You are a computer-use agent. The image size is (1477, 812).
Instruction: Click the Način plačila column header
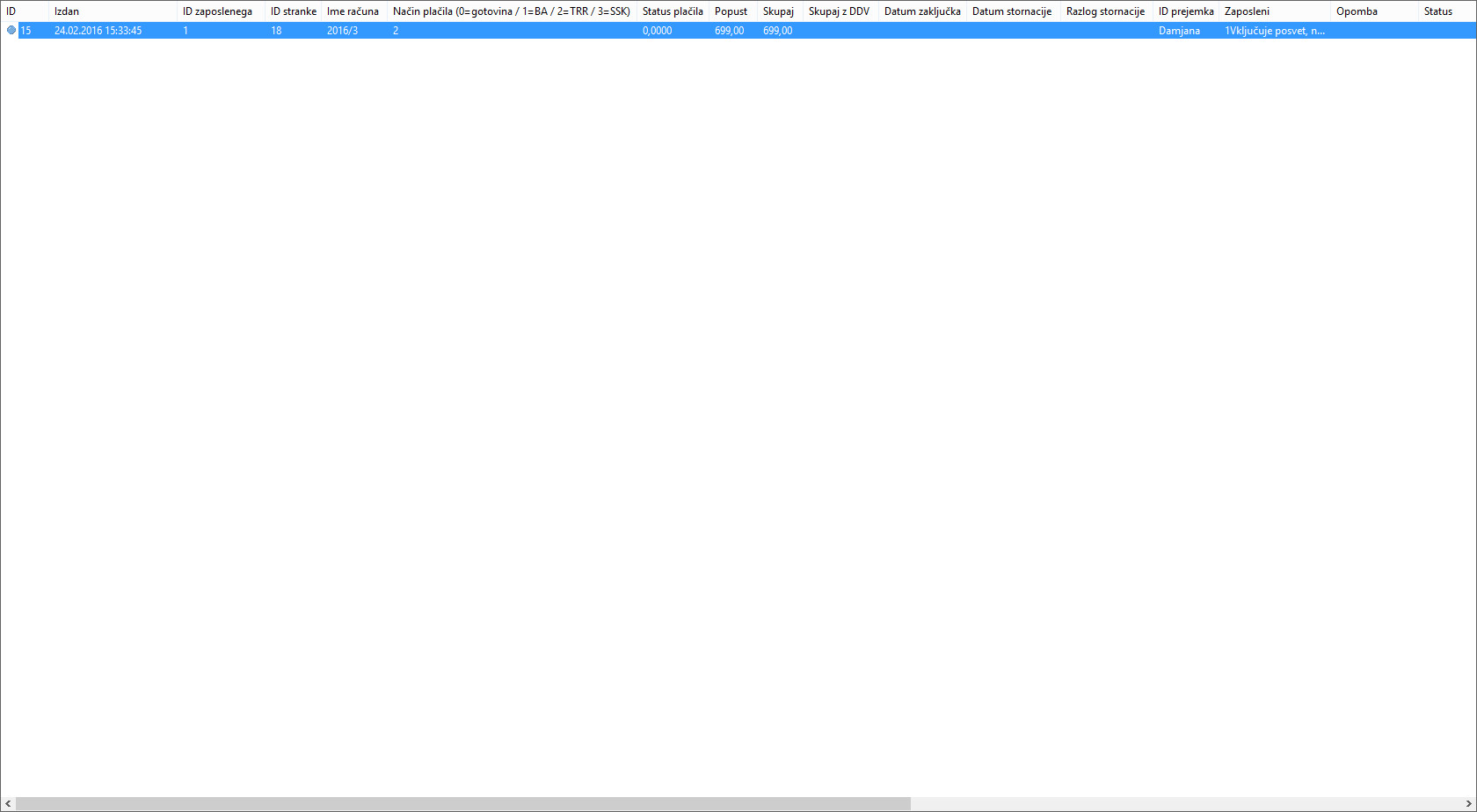(x=511, y=11)
